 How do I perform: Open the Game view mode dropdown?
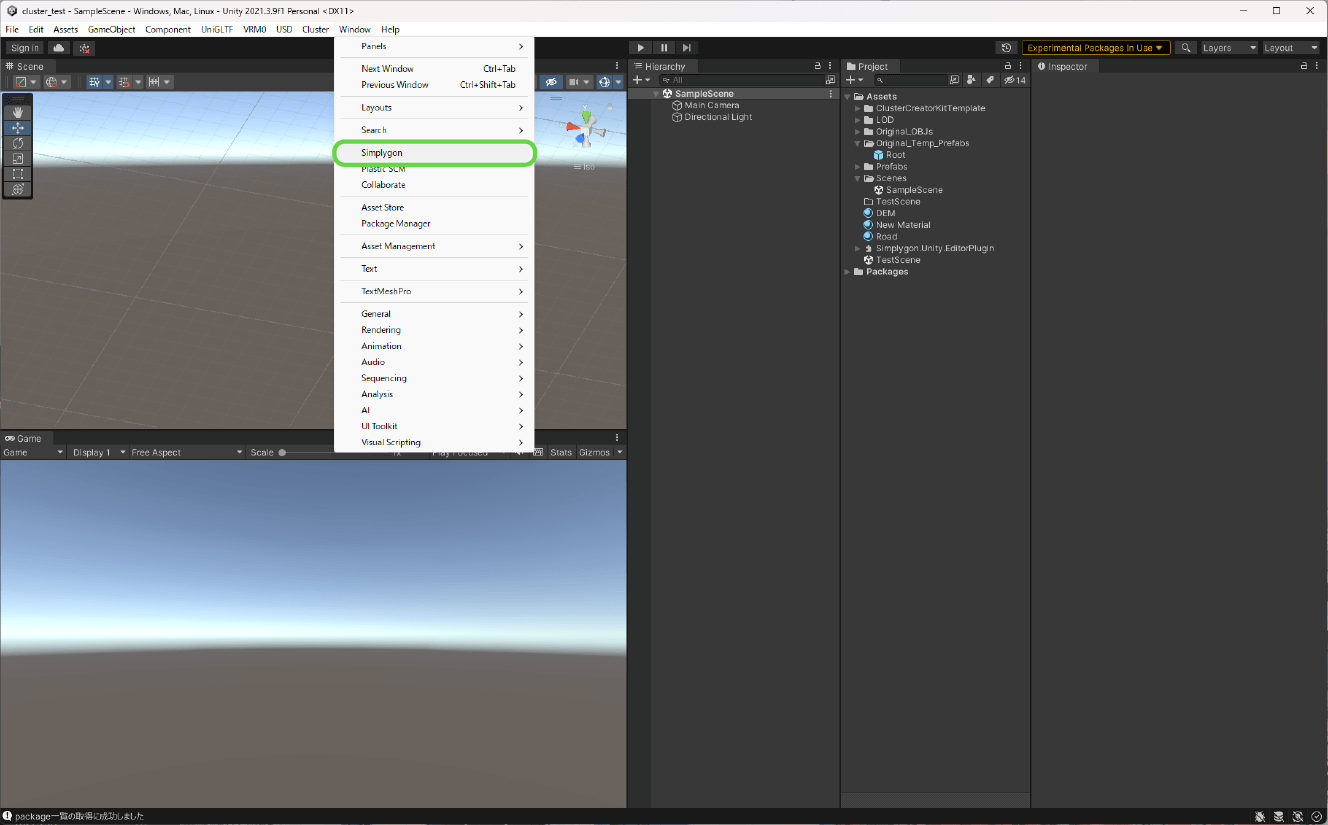coord(33,453)
